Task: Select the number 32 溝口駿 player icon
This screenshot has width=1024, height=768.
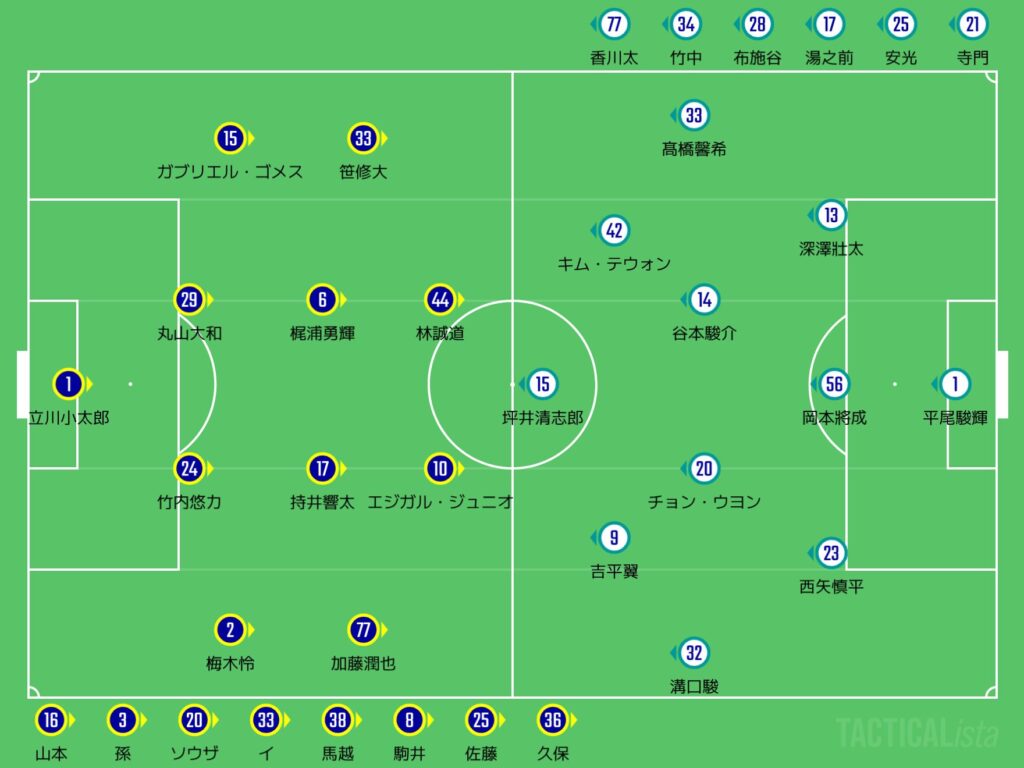Action: click(x=694, y=653)
